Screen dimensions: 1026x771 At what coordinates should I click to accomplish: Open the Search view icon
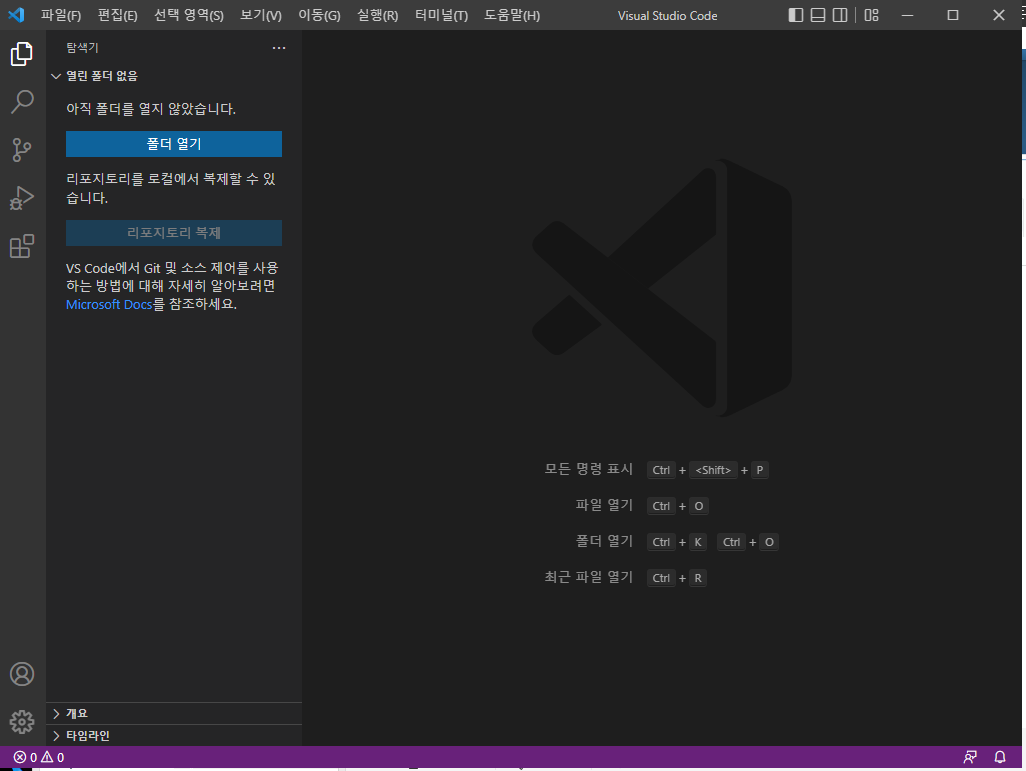pyautogui.click(x=22, y=102)
